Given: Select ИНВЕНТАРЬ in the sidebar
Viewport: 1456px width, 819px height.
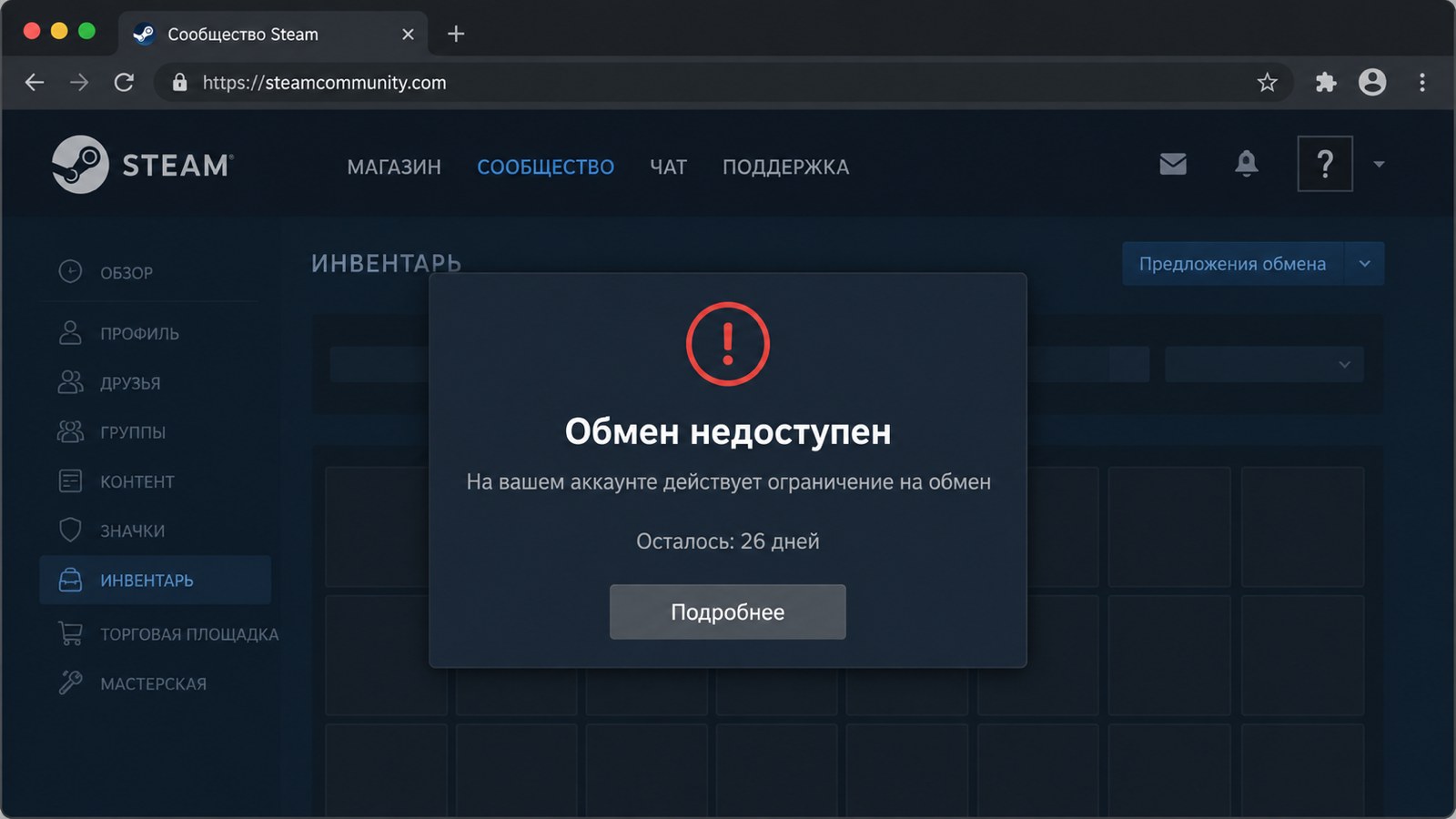Looking at the screenshot, I should point(155,580).
